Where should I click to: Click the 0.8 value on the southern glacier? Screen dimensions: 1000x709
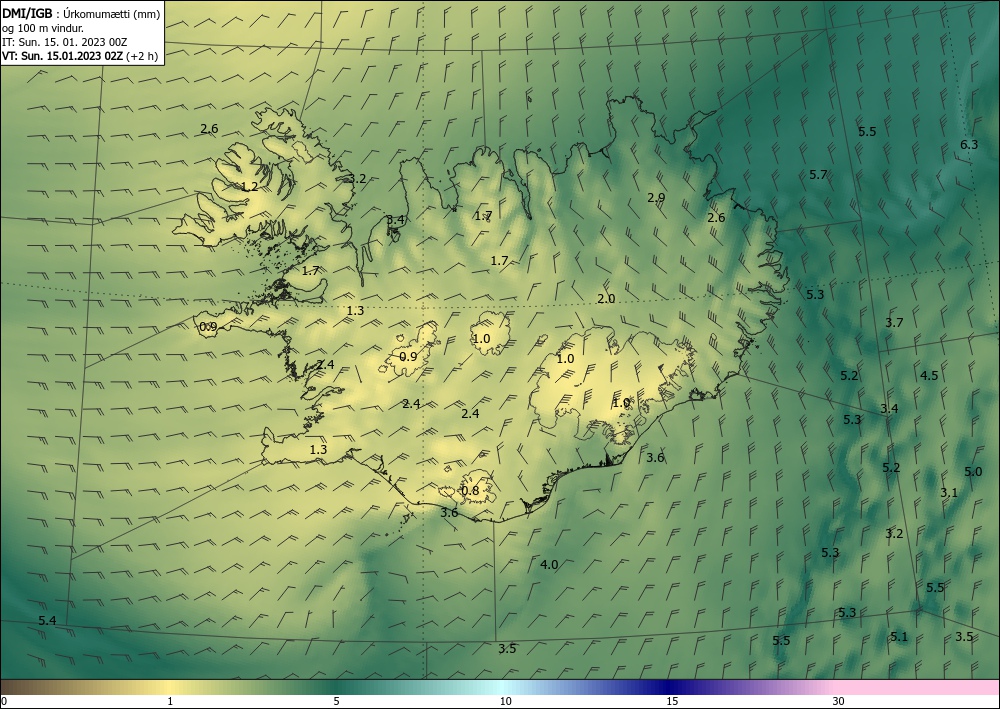[470, 491]
